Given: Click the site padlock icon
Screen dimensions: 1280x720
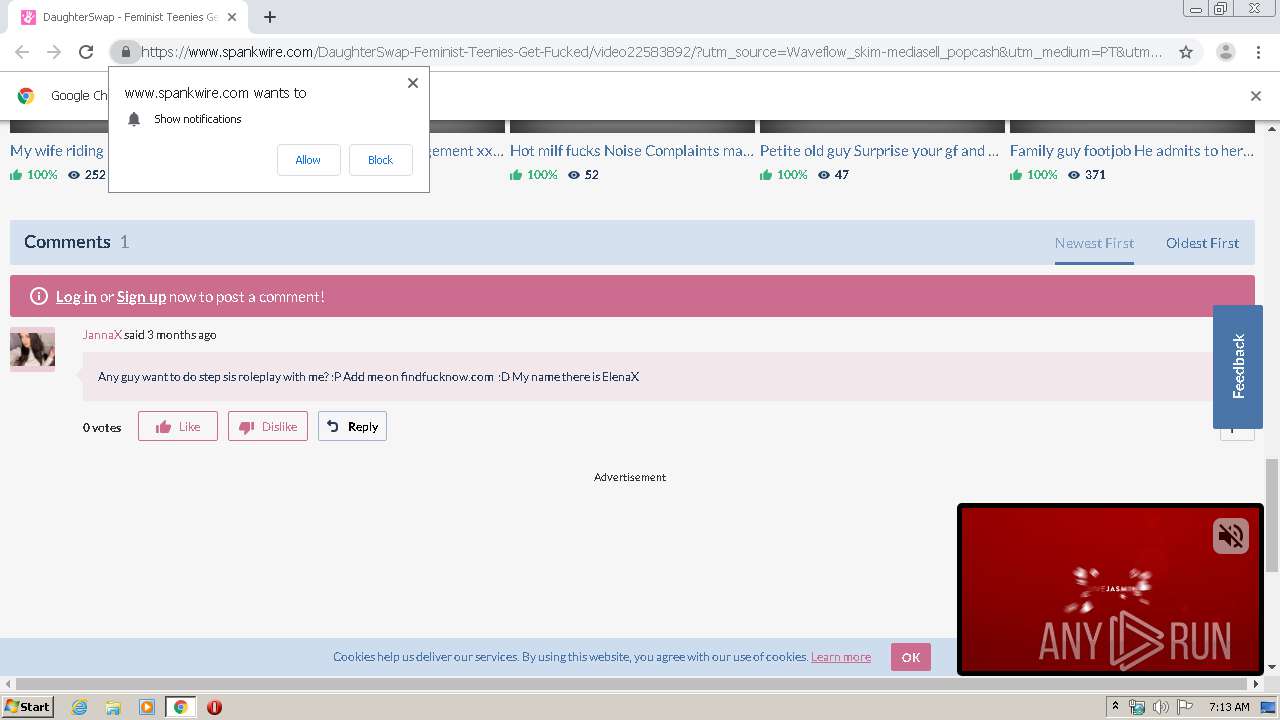Looking at the screenshot, I should tap(125, 52).
